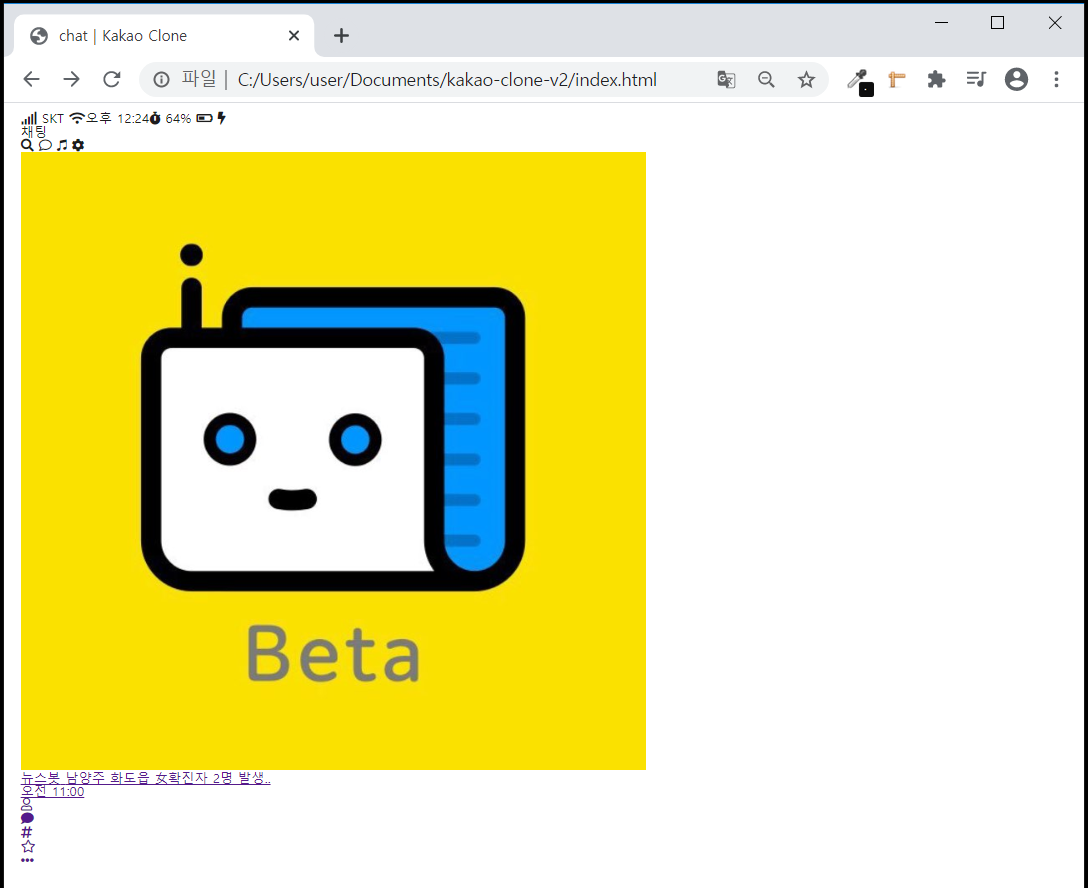1088x888 pixels.
Task: Click the music note icon
Action: (62, 145)
